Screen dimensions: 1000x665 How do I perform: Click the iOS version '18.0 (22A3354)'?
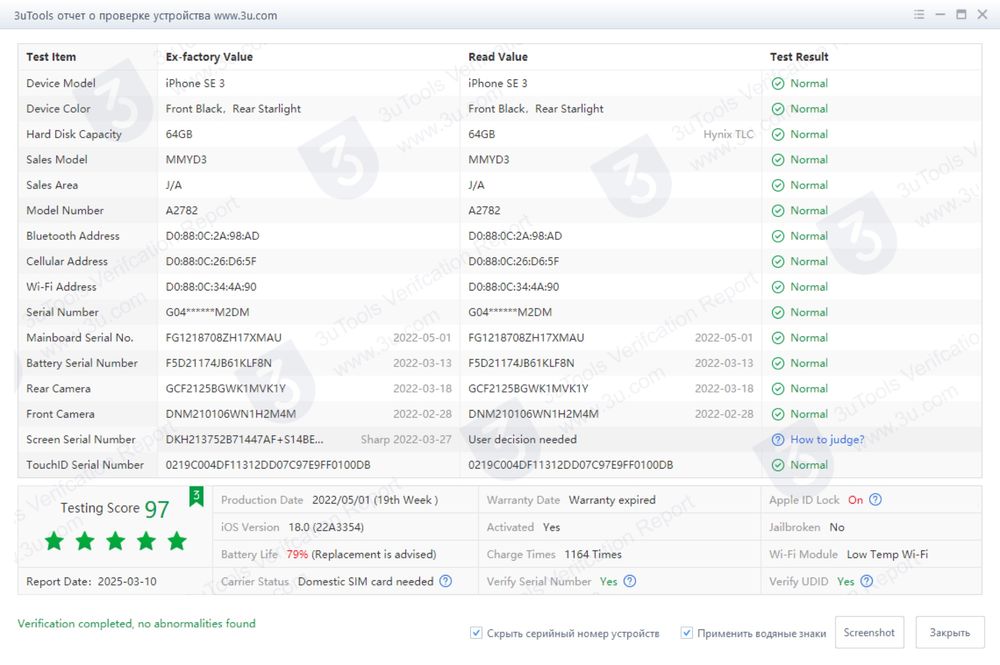(326, 527)
